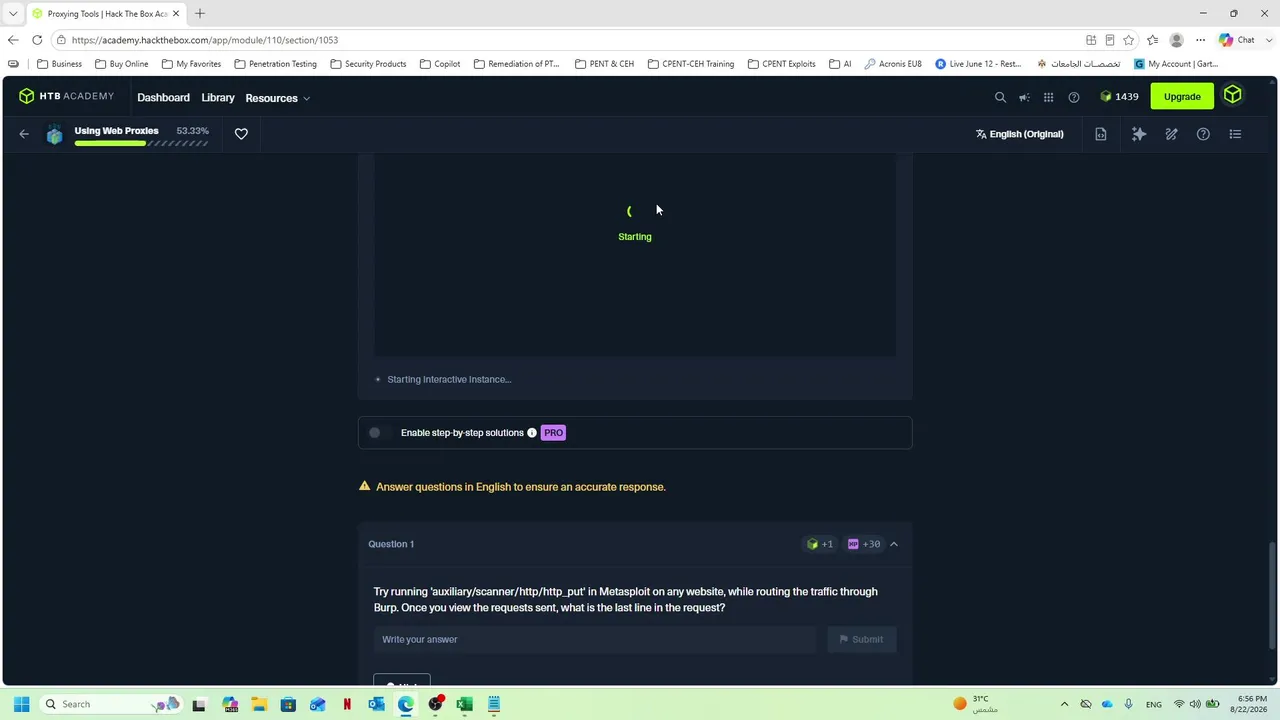
Task: Open the Acronis EU8 bookmark
Action: coord(893,64)
